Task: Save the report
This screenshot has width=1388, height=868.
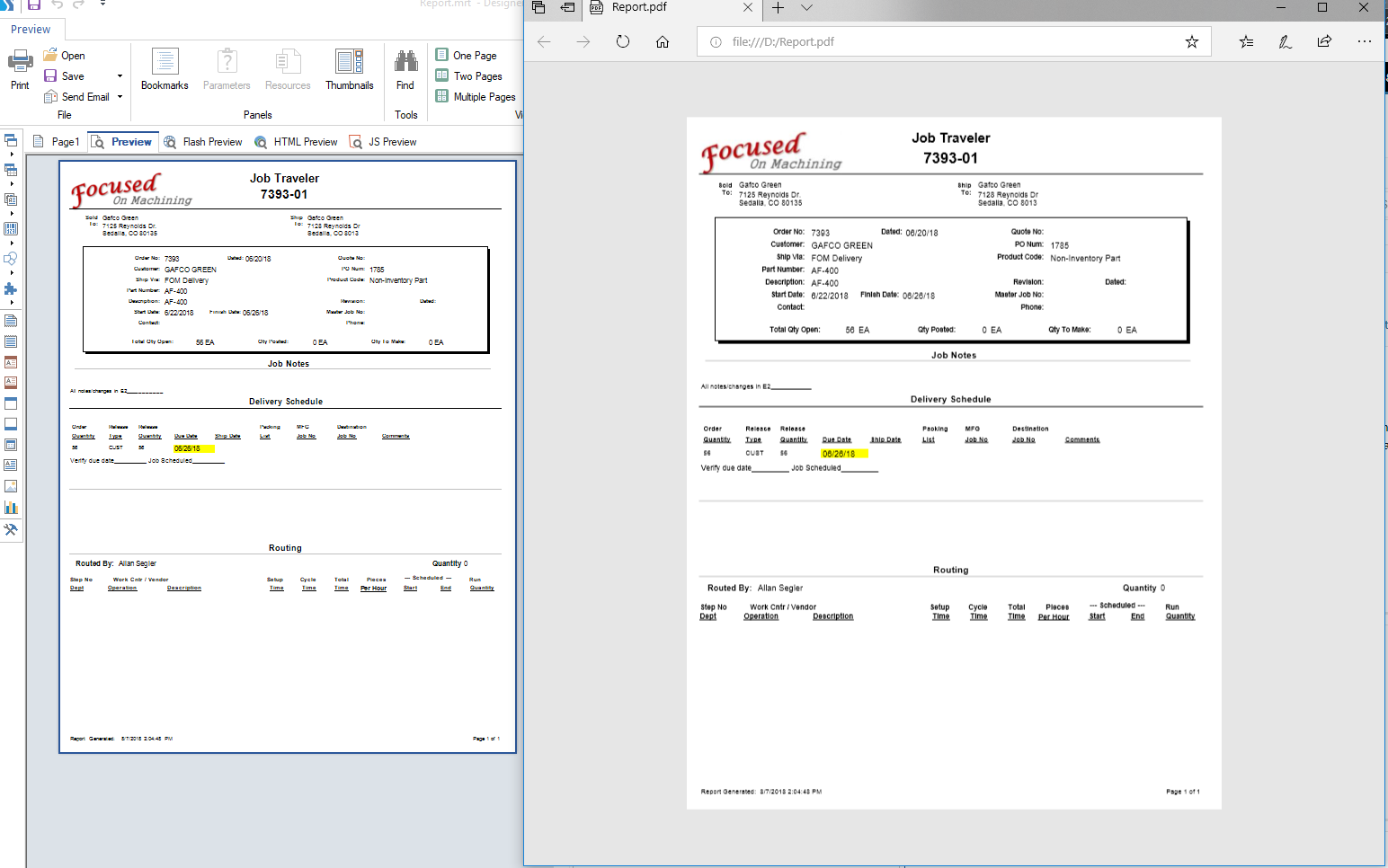Action: [64, 76]
